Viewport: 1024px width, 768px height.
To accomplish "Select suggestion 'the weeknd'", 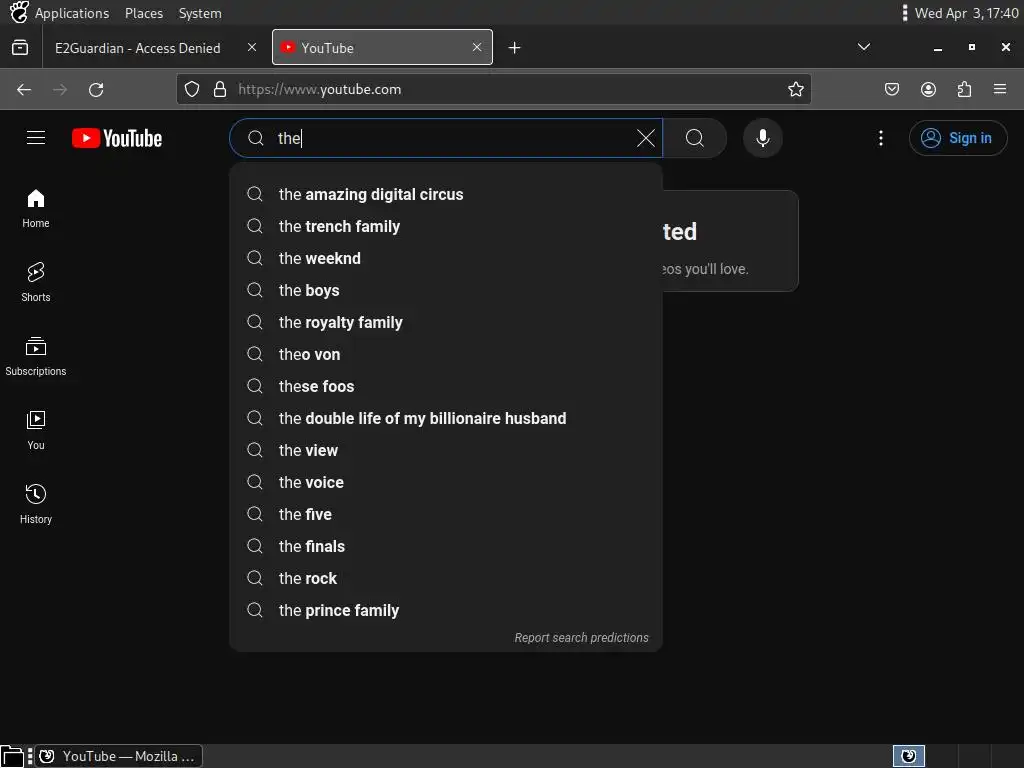I will coord(446,259).
